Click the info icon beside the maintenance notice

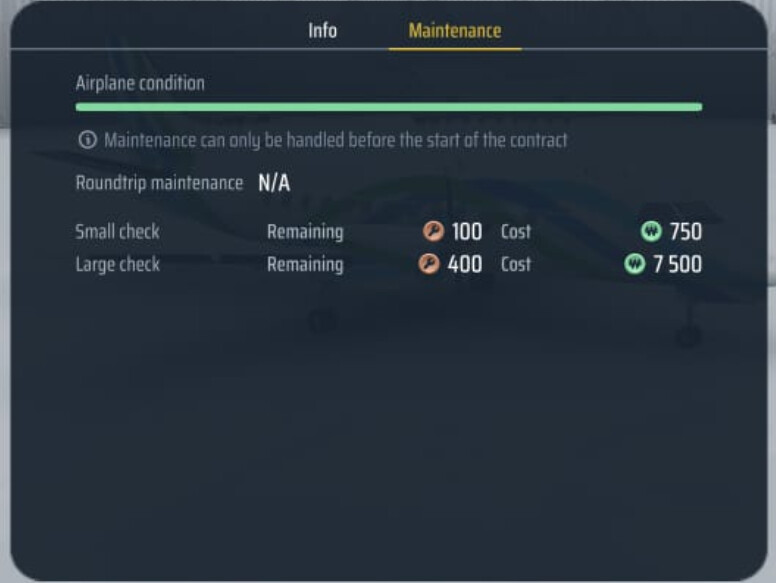coord(87,140)
